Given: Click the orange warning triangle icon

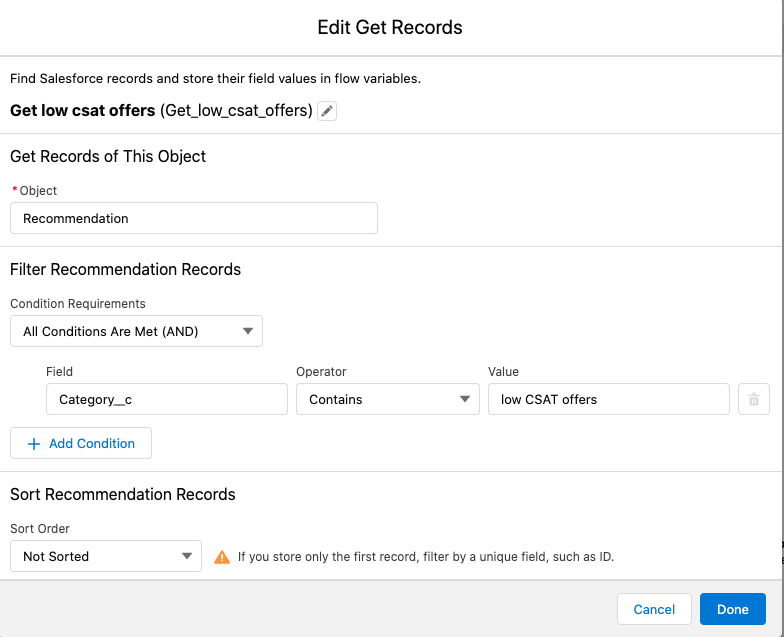Looking at the screenshot, I should [222, 557].
